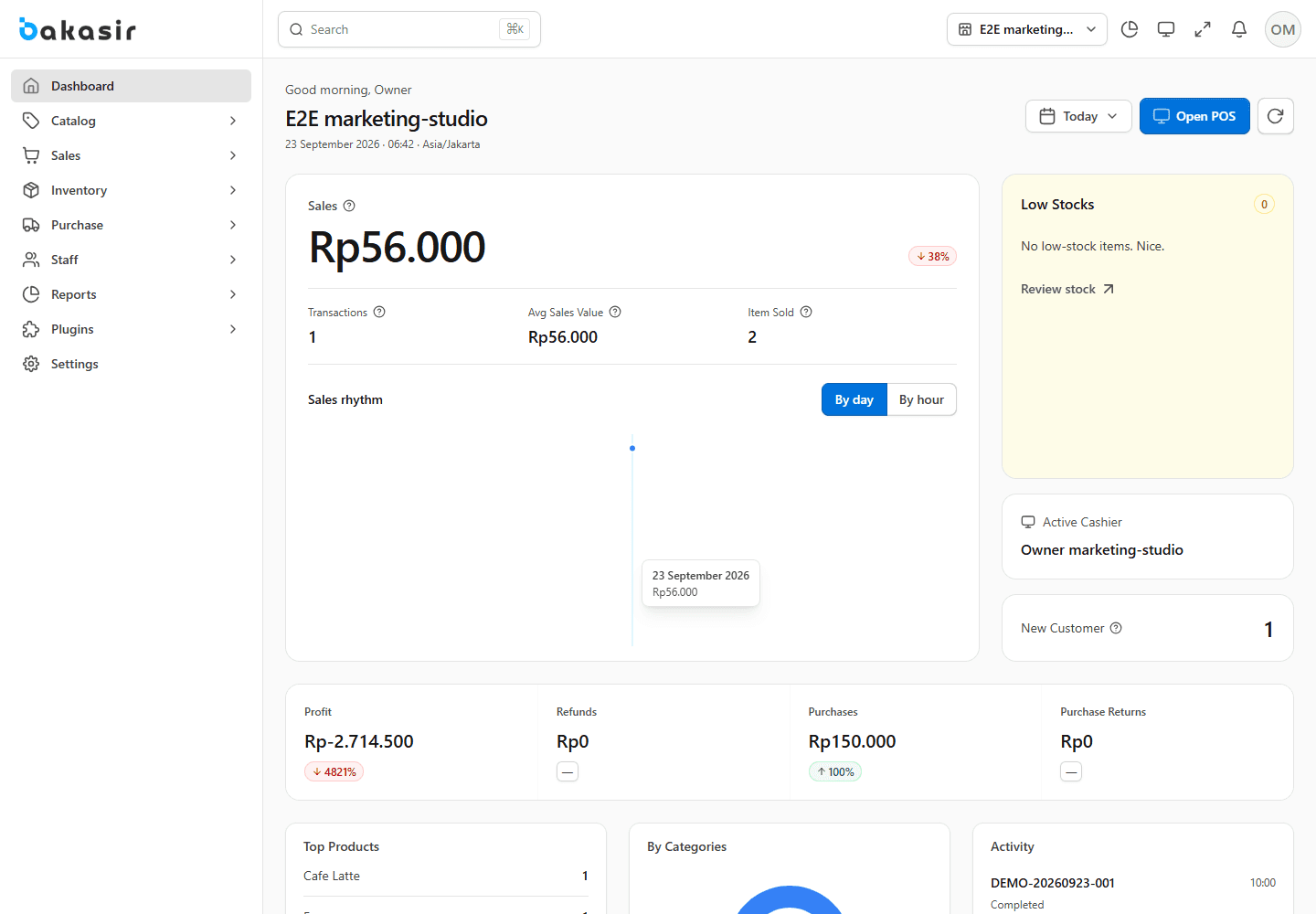
Task: Follow the Review stock link
Action: pyautogui.click(x=1067, y=289)
